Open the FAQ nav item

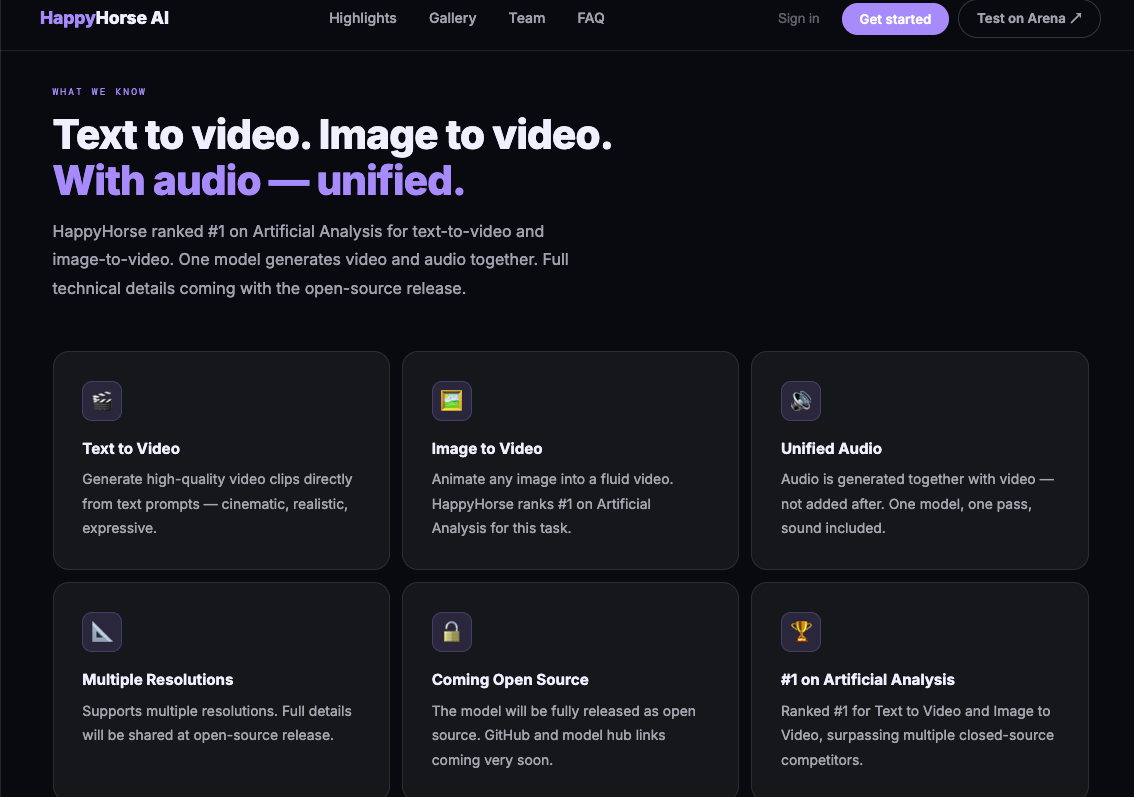point(591,18)
